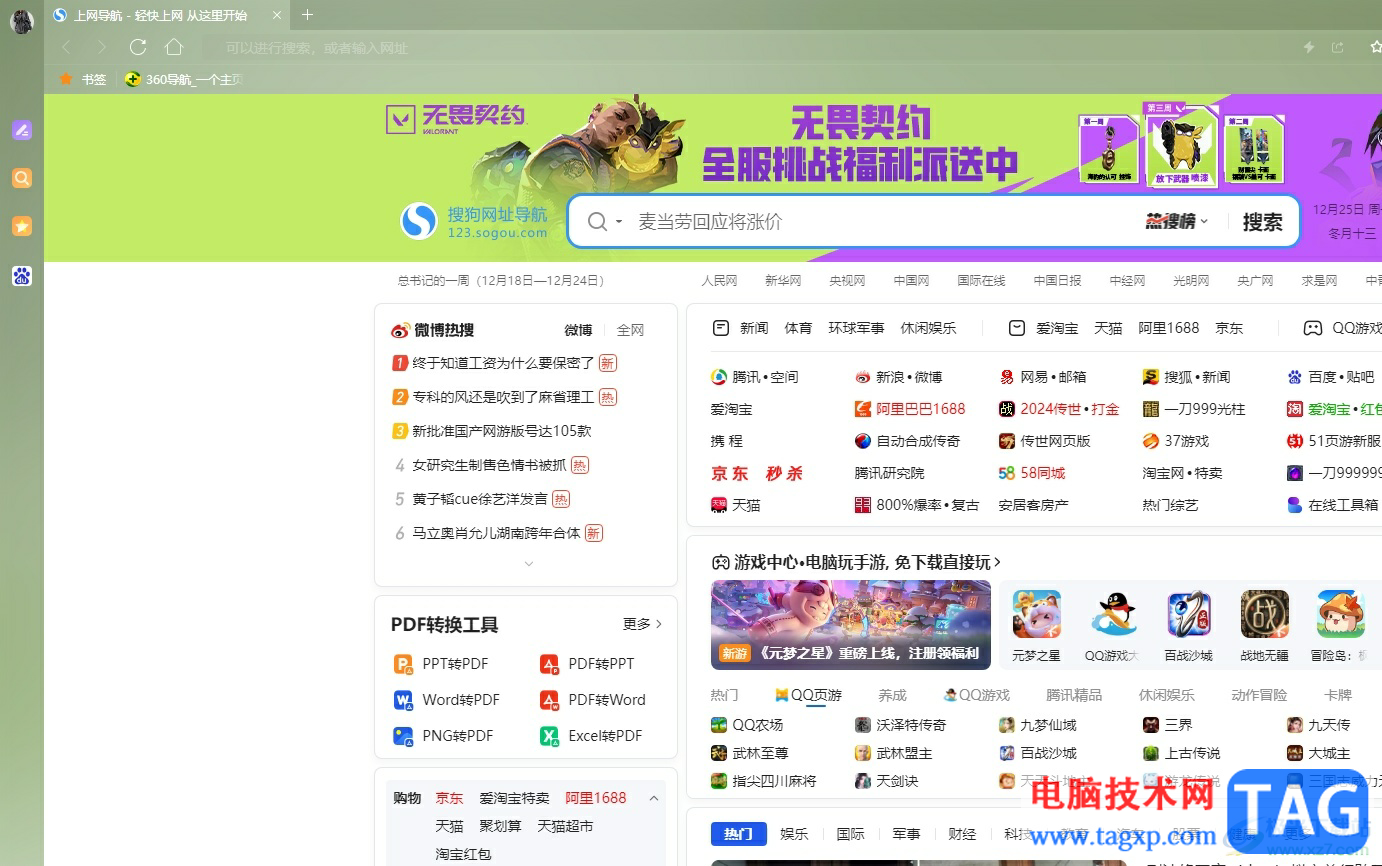Select the 体育 category tab
Viewport: 1382px width, 866px height.
(x=798, y=328)
